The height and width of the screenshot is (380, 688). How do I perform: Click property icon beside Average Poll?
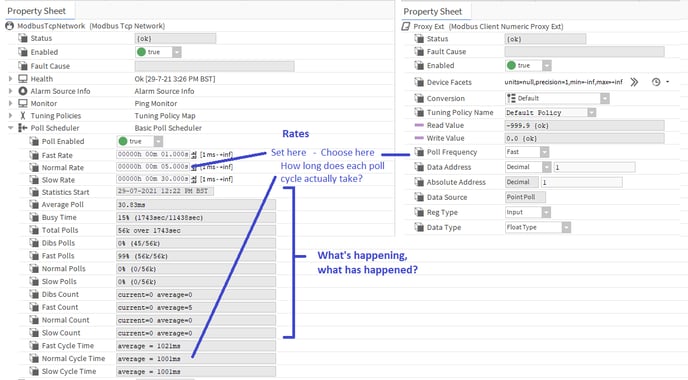(x=34, y=204)
